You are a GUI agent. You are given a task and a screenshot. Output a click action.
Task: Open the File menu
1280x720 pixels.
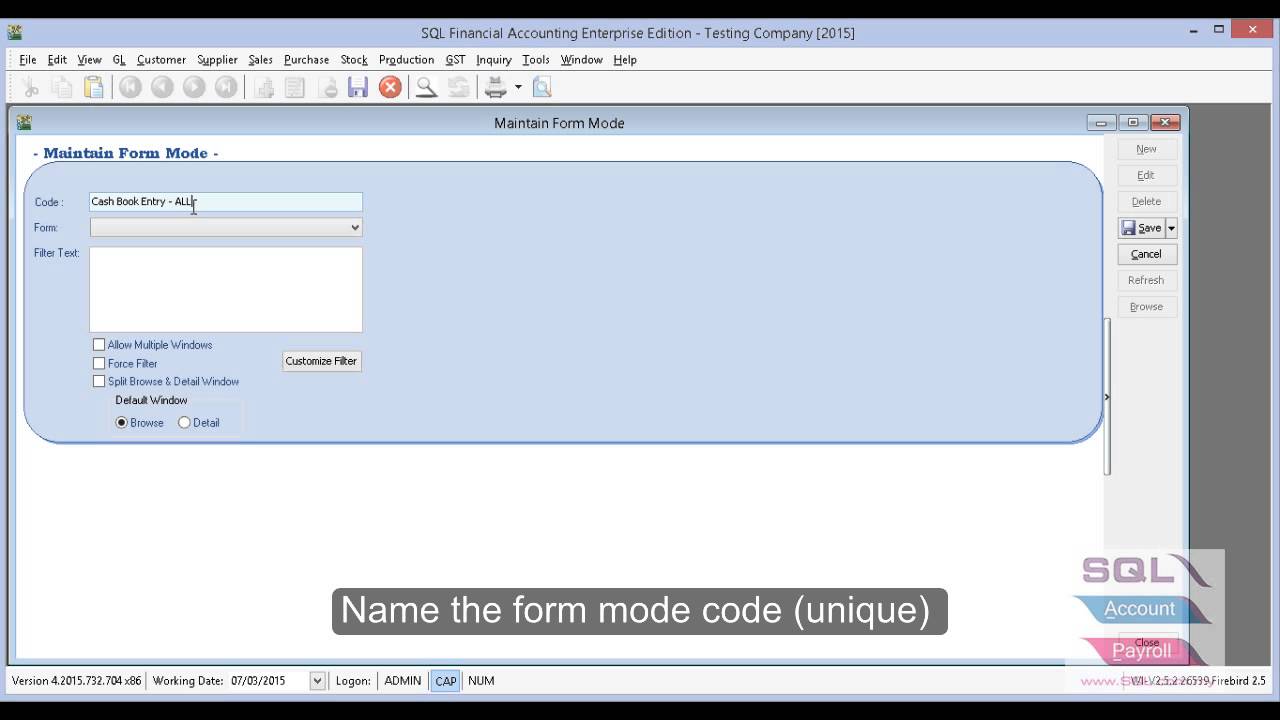pos(27,60)
